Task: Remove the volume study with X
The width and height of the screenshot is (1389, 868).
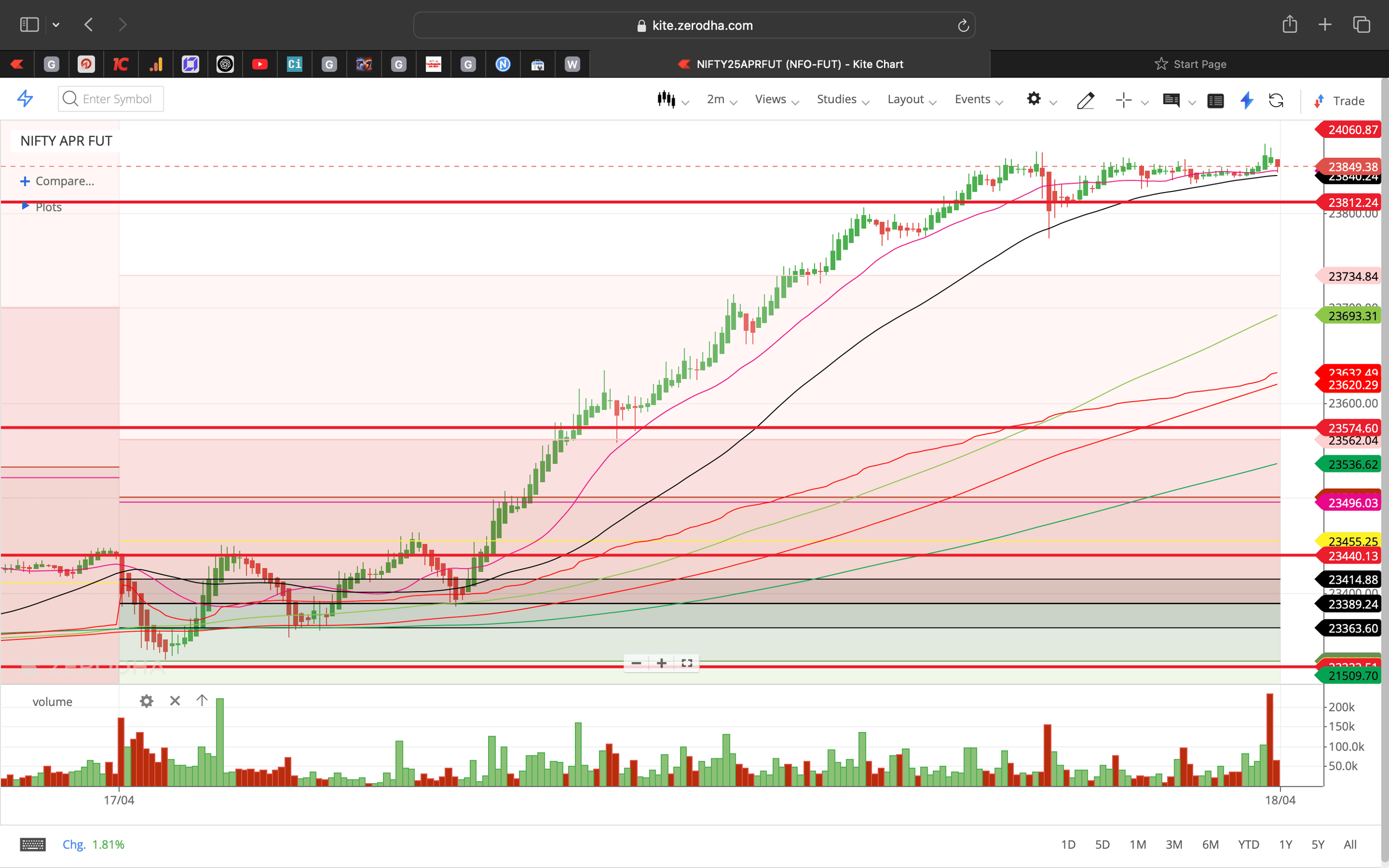Action: click(175, 701)
